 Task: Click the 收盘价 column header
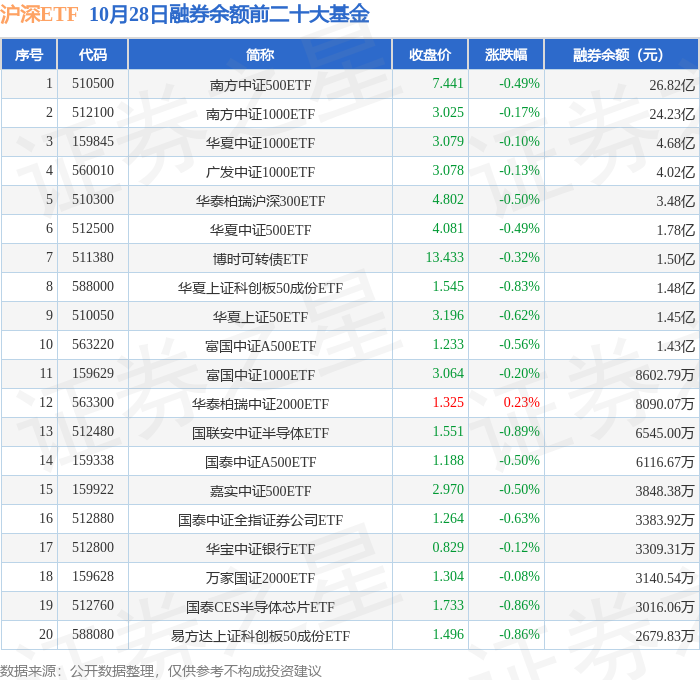click(x=430, y=54)
